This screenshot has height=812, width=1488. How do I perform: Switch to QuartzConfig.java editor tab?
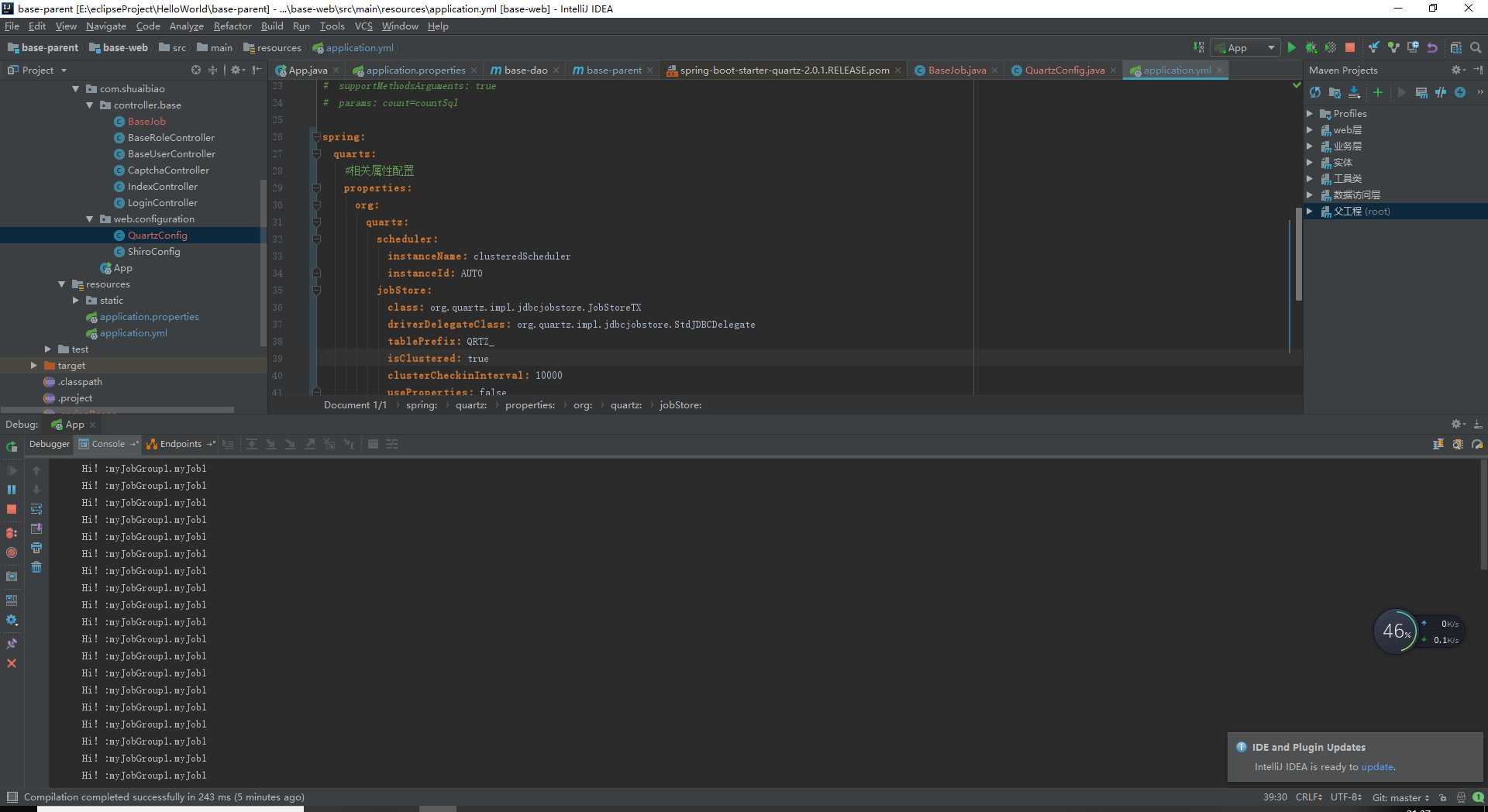click(x=1064, y=70)
